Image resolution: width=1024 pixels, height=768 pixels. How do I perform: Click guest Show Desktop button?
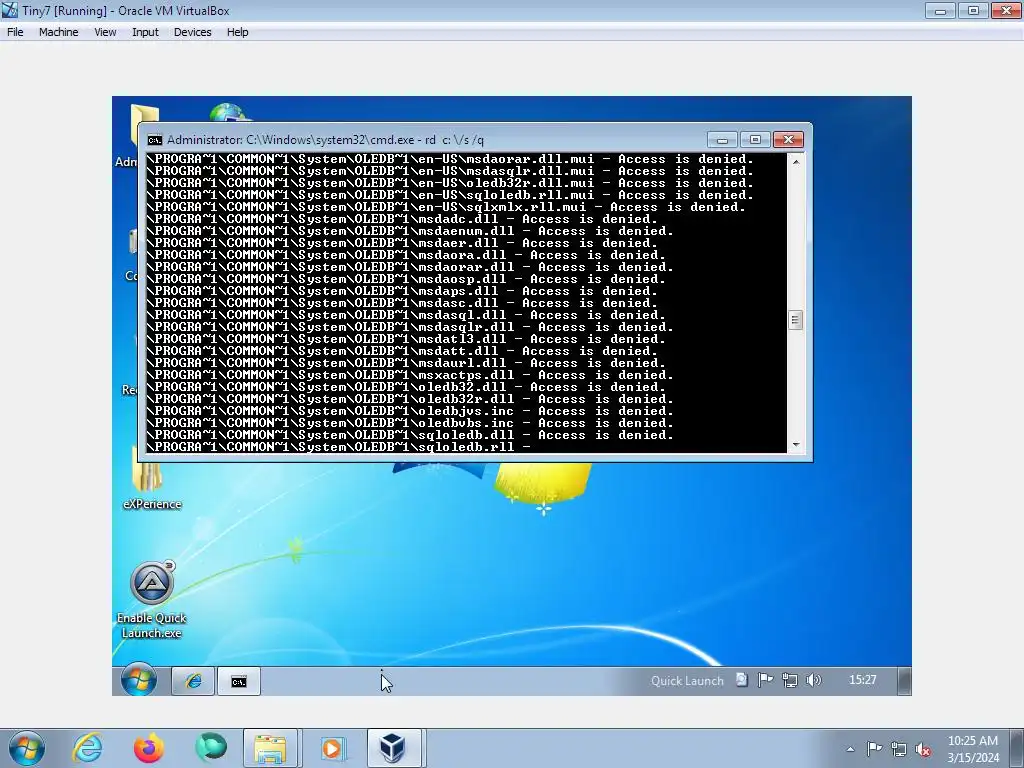(904, 681)
